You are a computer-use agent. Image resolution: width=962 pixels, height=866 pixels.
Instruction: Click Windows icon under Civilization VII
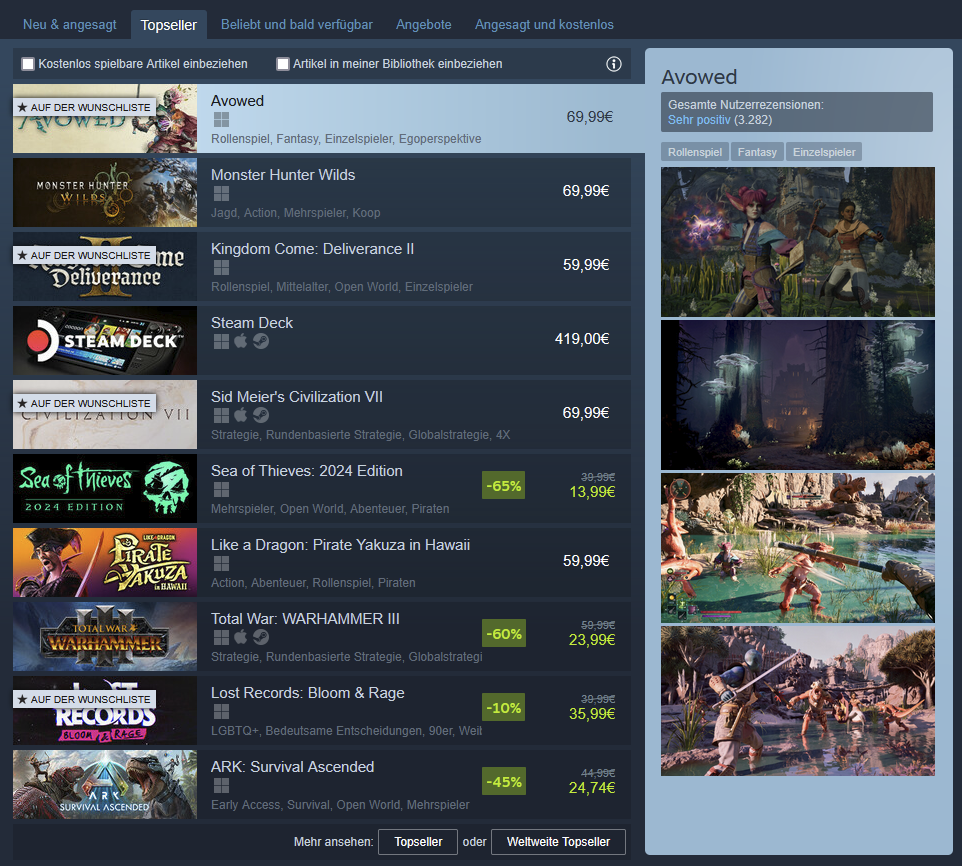tap(221, 416)
